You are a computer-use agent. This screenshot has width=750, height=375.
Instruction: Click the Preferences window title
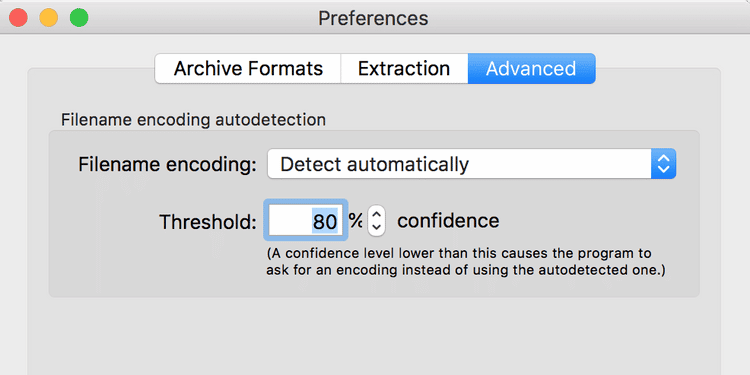[373, 19]
